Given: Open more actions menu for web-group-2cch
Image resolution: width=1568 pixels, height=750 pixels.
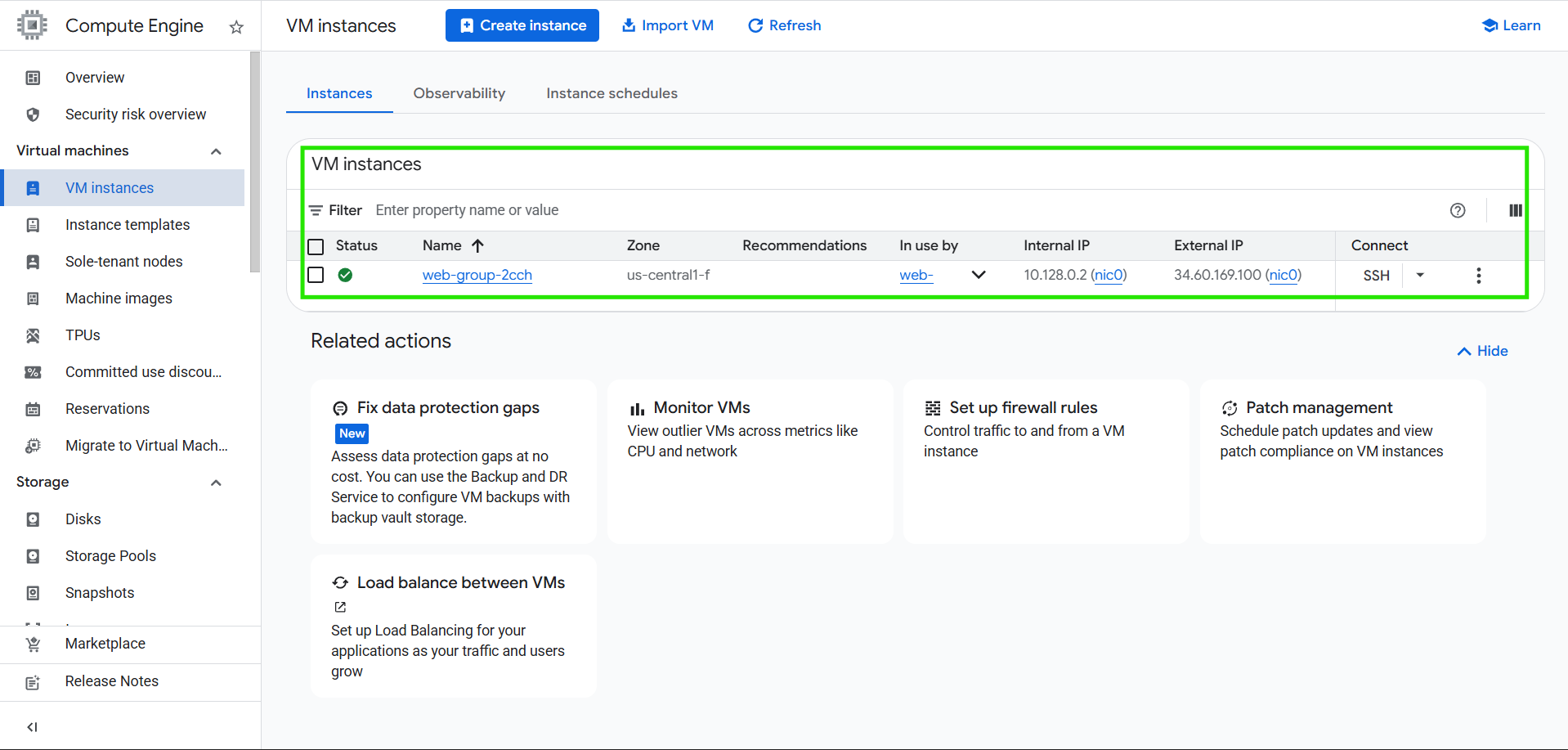Looking at the screenshot, I should [1478, 276].
